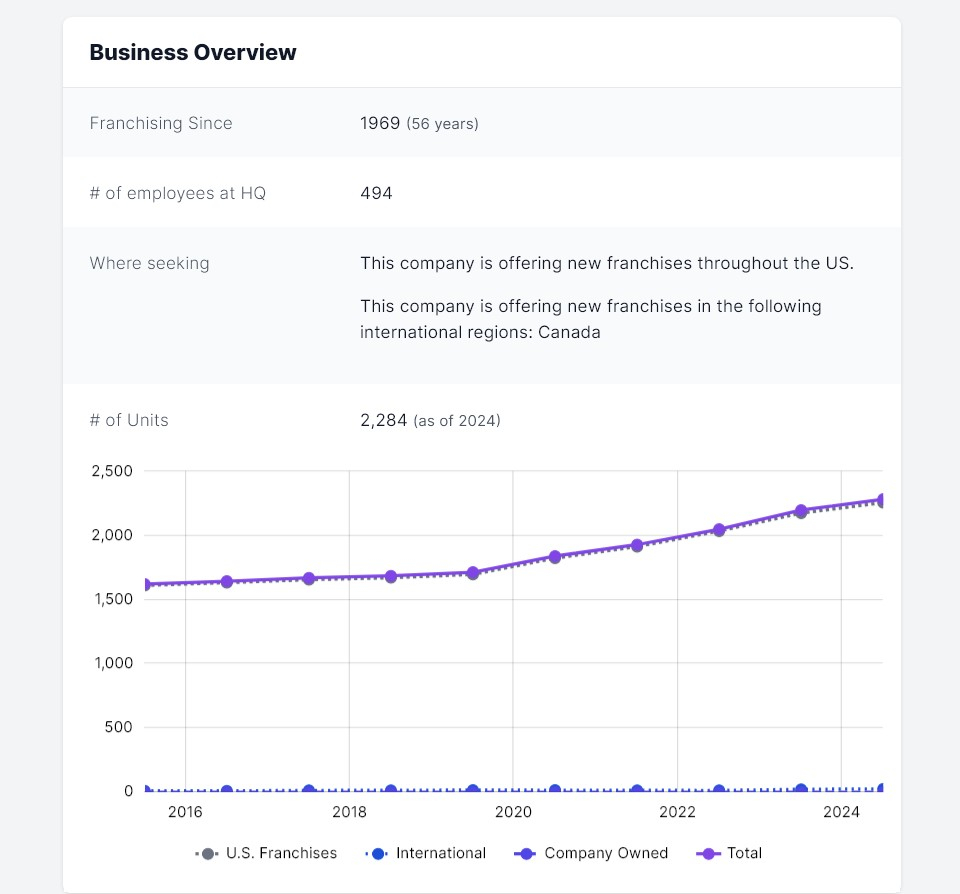Image resolution: width=960 pixels, height=894 pixels.
Task: Click the 2,500 y-axis label
Action: tap(111, 471)
